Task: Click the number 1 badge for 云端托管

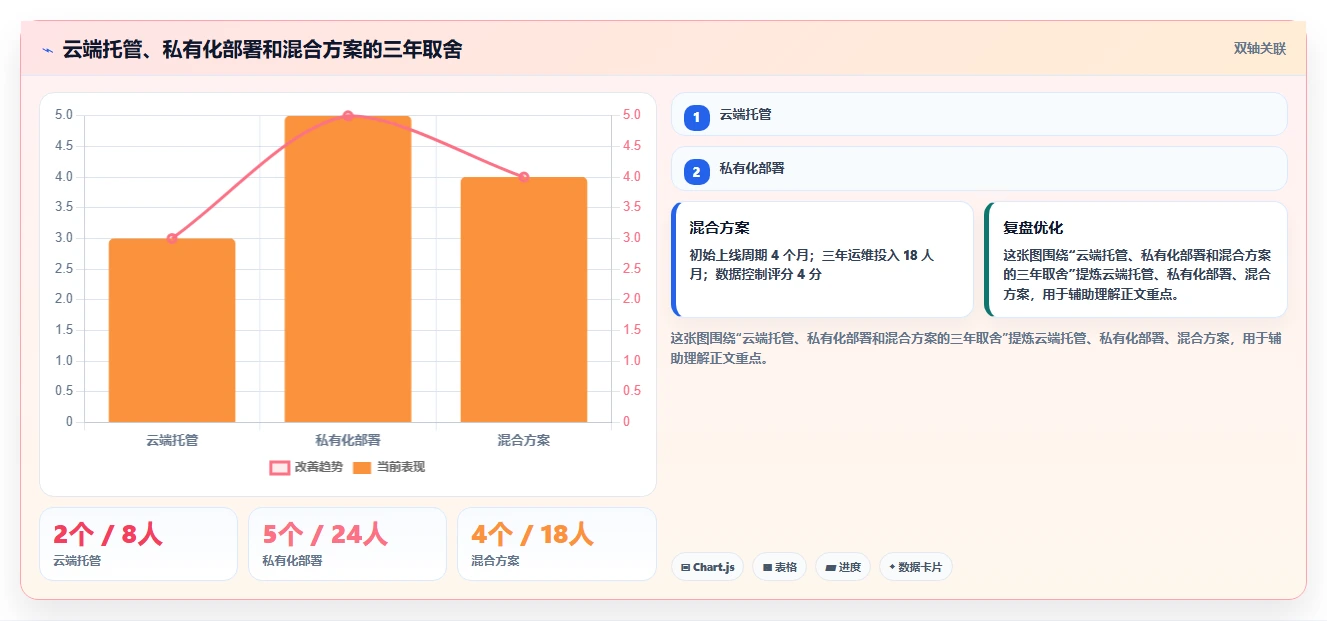Action: [x=697, y=116]
